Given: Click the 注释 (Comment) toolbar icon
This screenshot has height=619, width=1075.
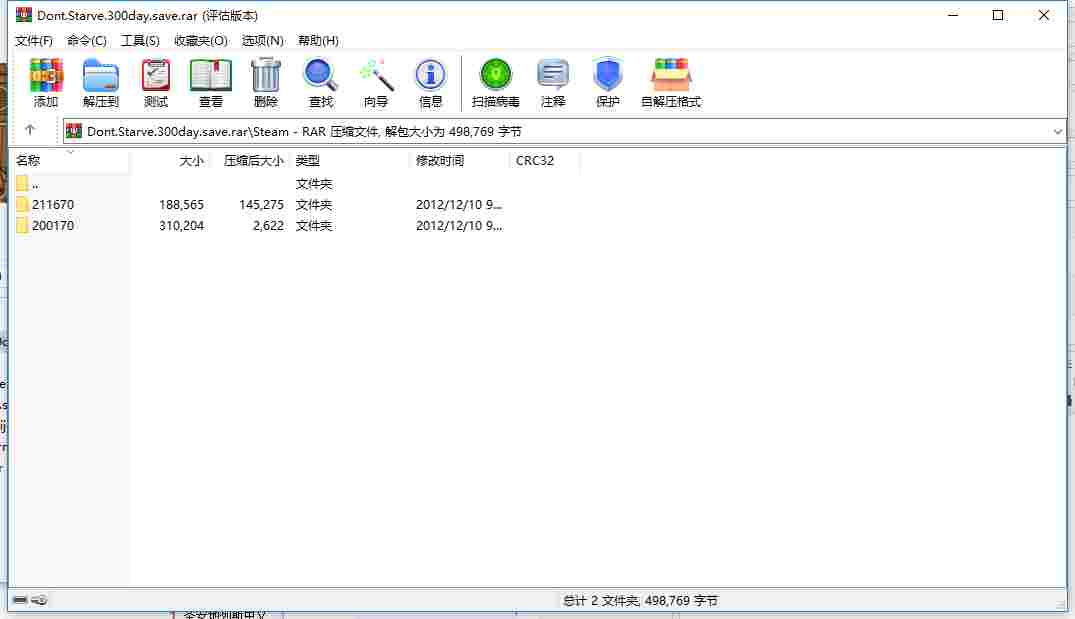Looking at the screenshot, I should 553,75.
